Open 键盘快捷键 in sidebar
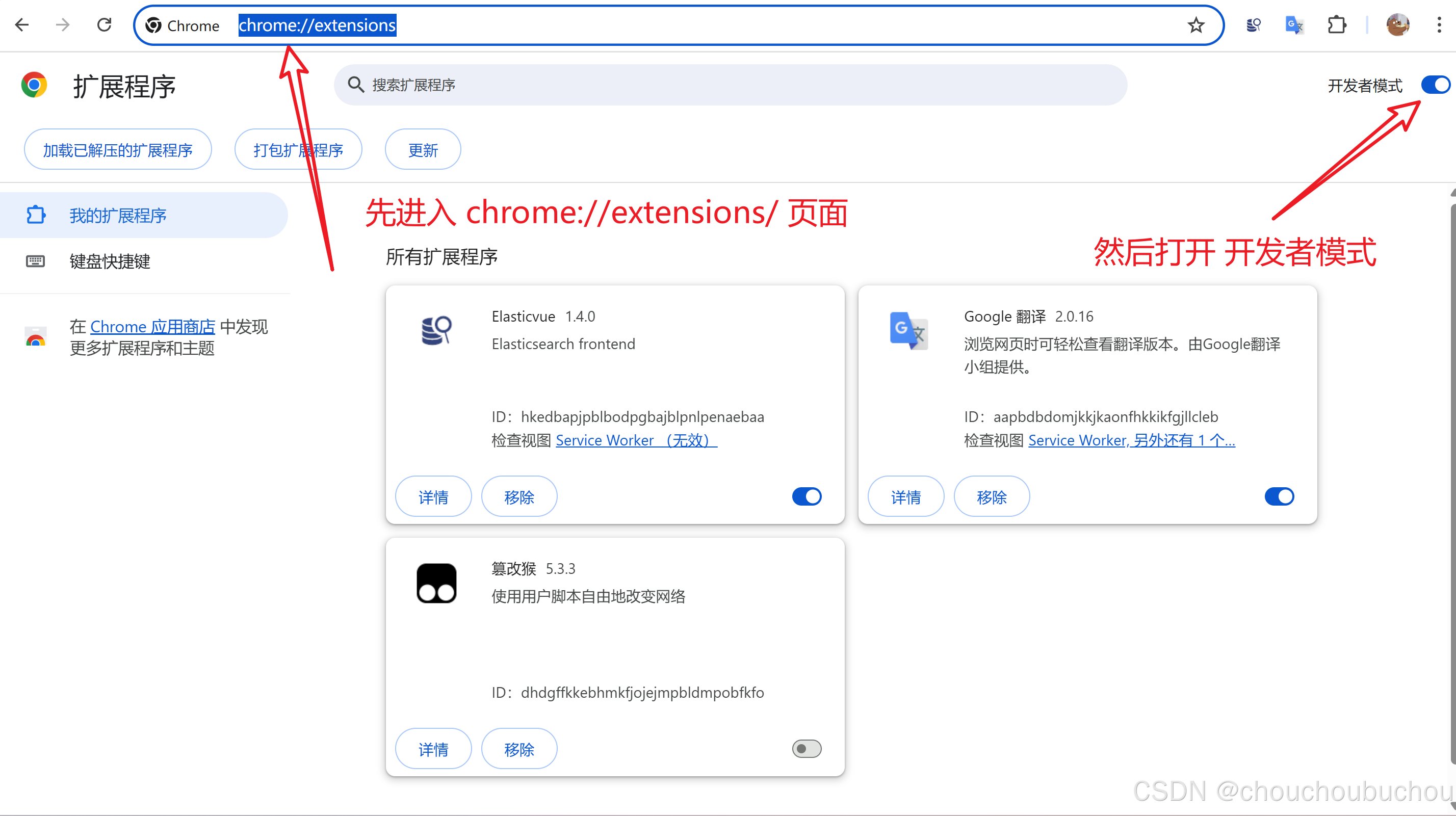The image size is (1456, 816). 144,261
